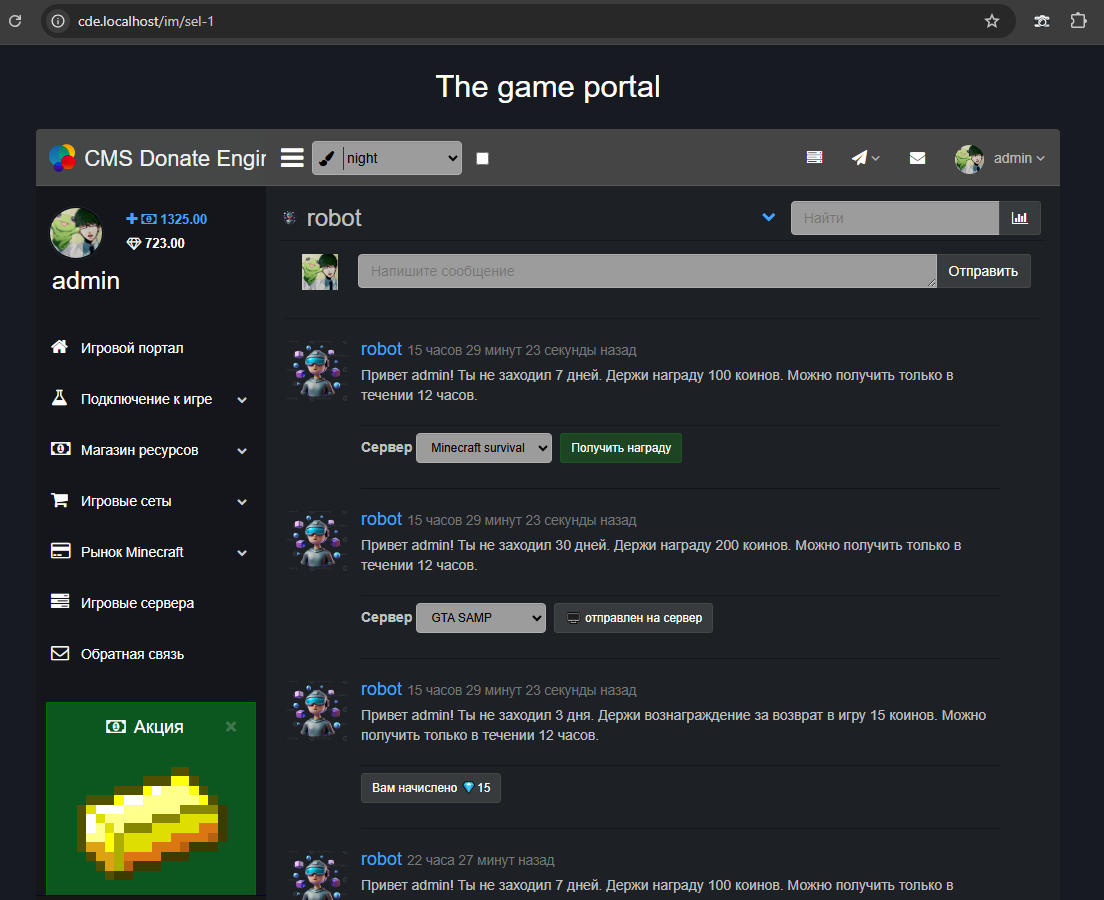Reload the page with browser refresh icon
Viewport: 1104px width, 900px height.
(x=15, y=20)
